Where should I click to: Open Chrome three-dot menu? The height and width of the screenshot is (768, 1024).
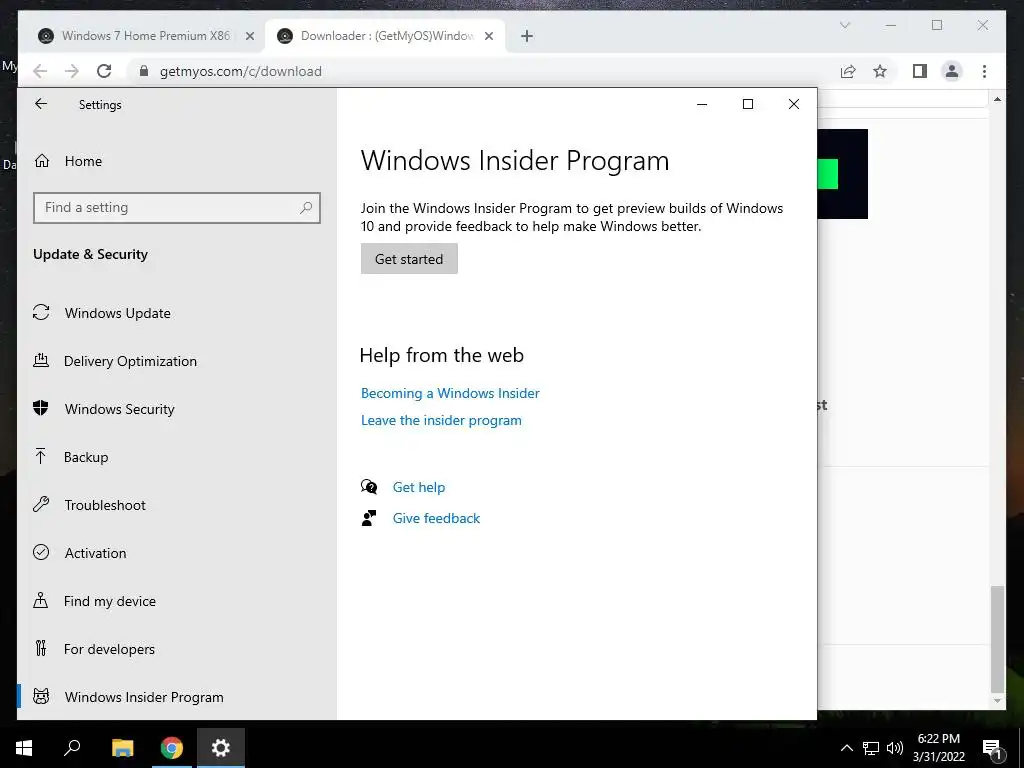pos(984,71)
